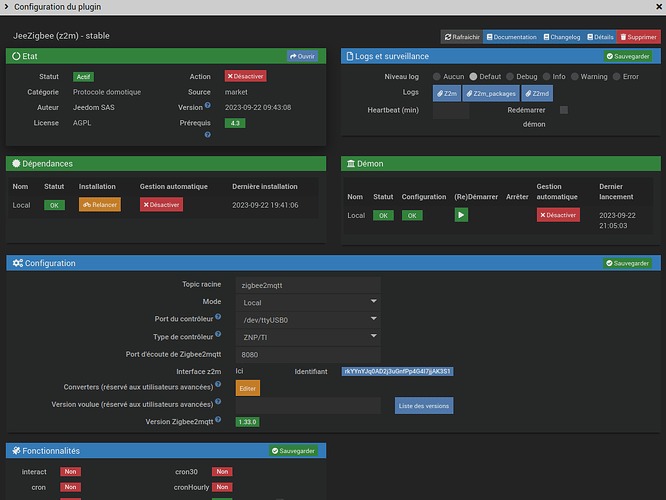Click the 4.3 Prérequis badge
The image size is (666, 500).
click(x=235, y=123)
